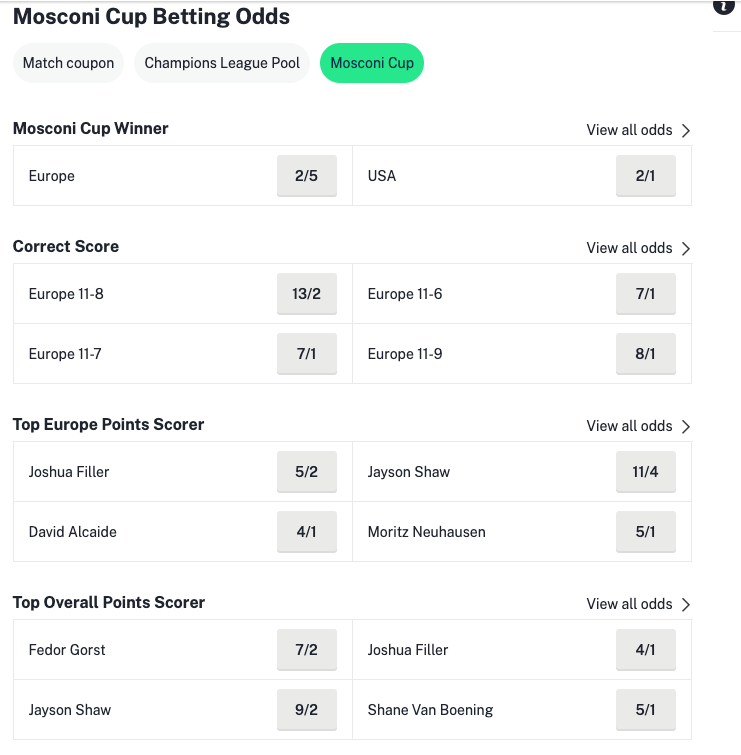Screen dimensions: 741x755
Task: Bet on Jayson Shaw at 11/4
Action: (645, 472)
